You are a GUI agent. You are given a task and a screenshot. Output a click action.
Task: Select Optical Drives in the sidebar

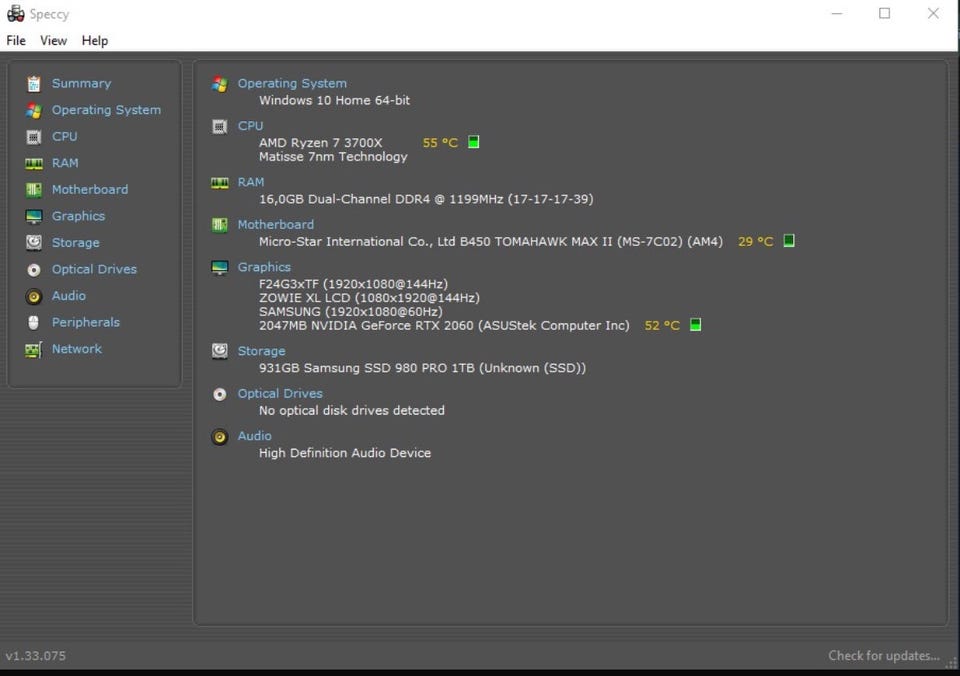[x=94, y=269]
